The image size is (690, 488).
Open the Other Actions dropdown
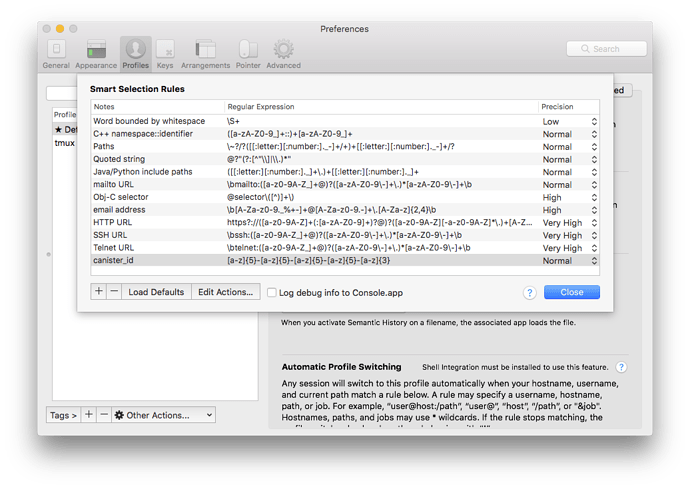pos(164,415)
